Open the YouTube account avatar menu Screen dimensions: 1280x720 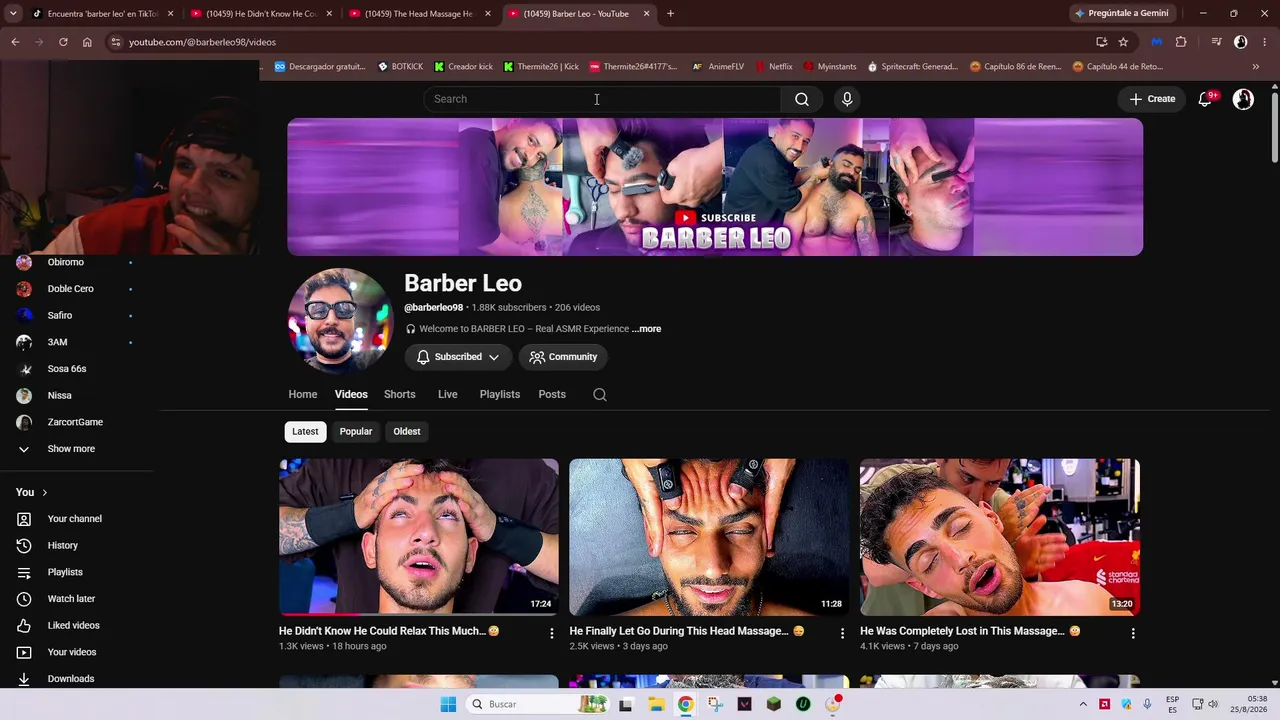pos(1243,99)
